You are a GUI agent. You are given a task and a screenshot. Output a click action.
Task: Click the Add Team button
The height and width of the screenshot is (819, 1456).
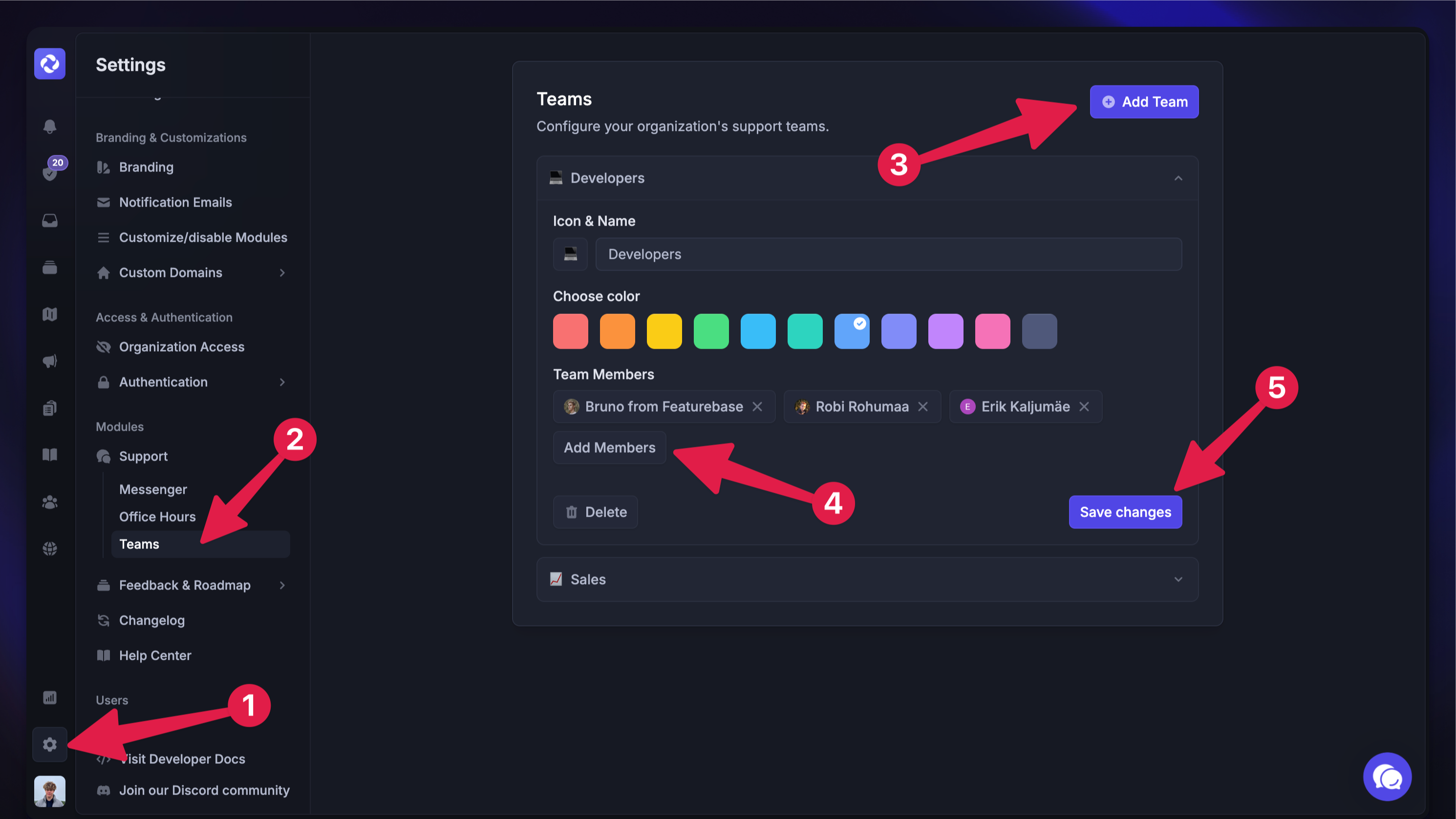[x=1143, y=102]
